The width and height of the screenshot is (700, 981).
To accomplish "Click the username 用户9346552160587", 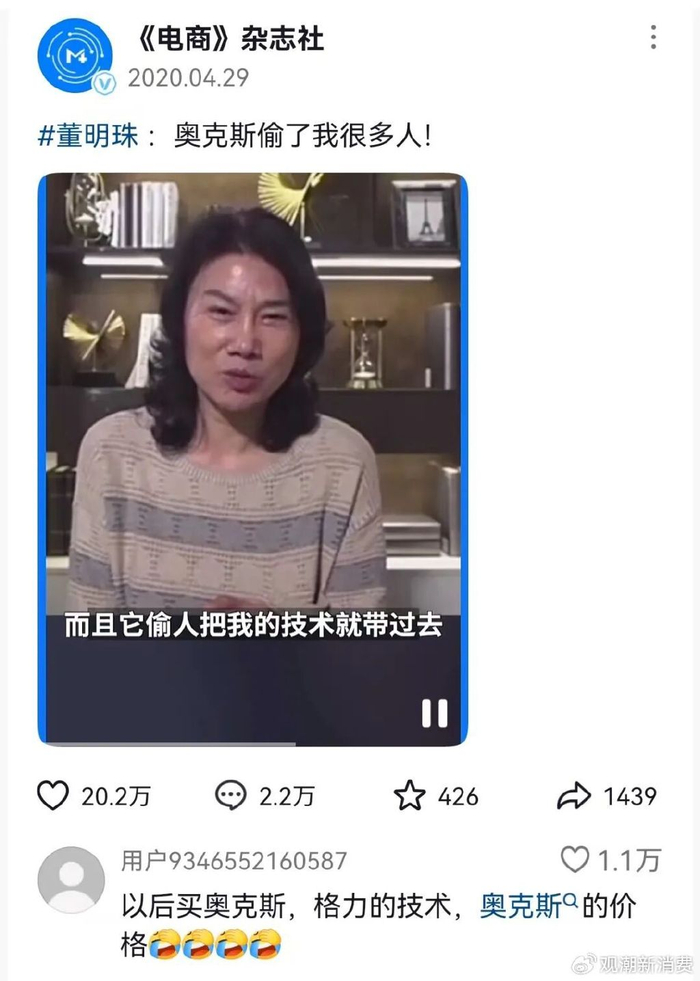I will pyautogui.click(x=234, y=861).
